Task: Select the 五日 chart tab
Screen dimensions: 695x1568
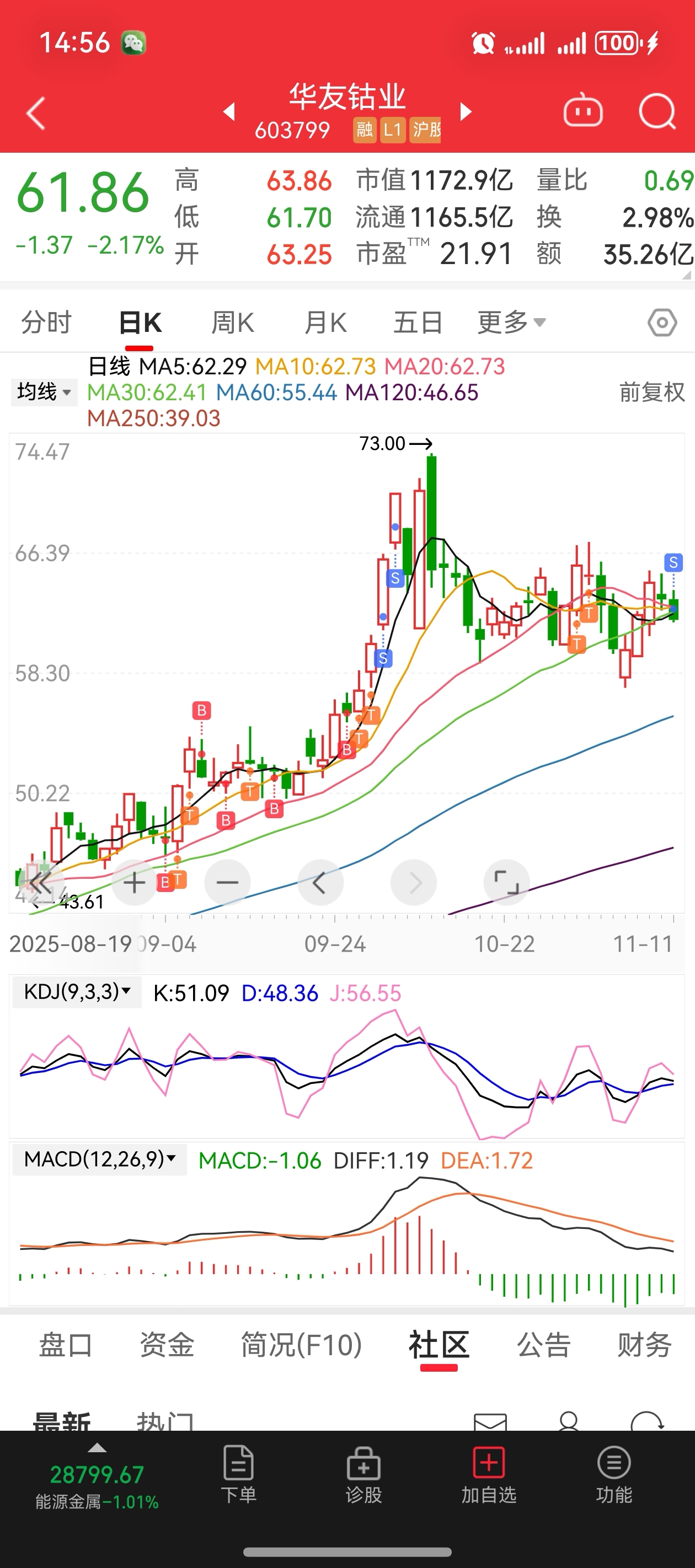Action: click(x=418, y=322)
